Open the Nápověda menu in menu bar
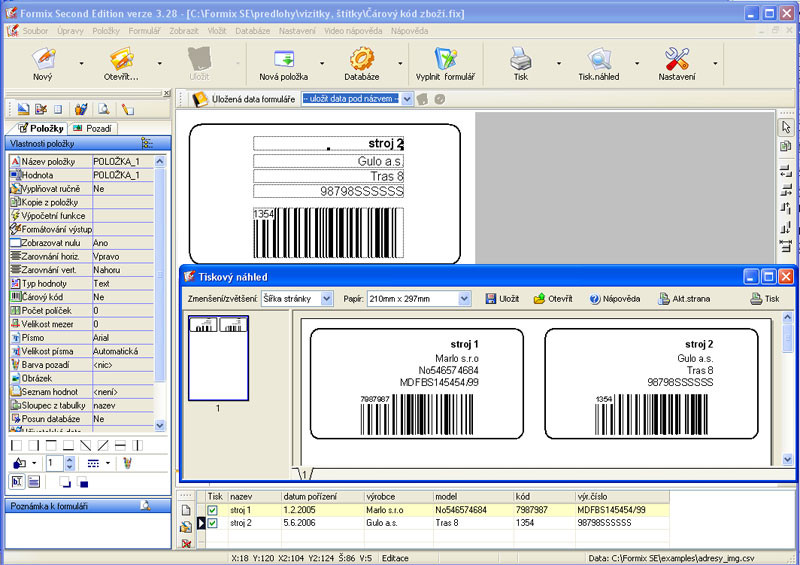 pyautogui.click(x=409, y=31)
